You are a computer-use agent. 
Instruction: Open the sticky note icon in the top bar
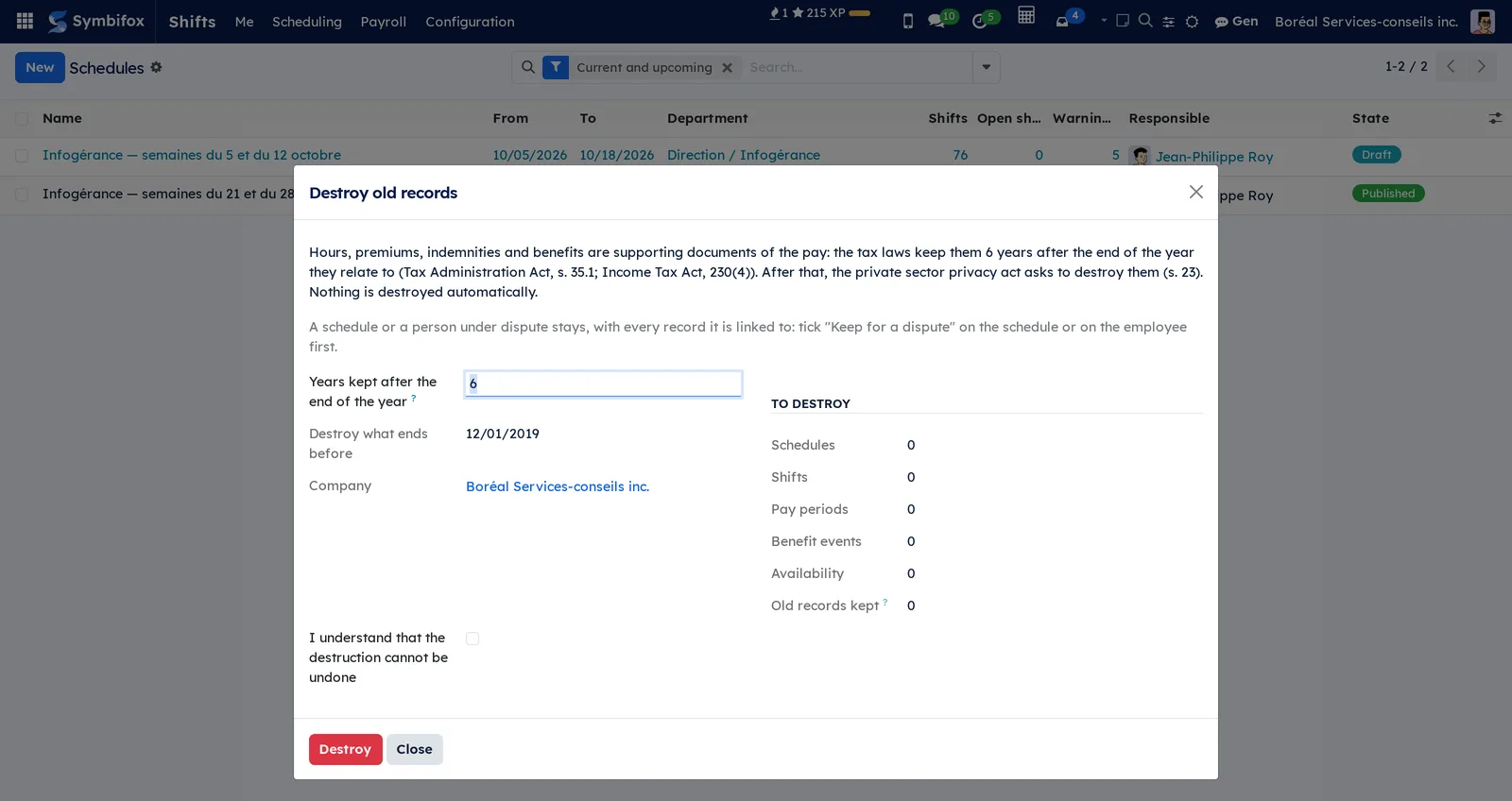click(1123, 20)
